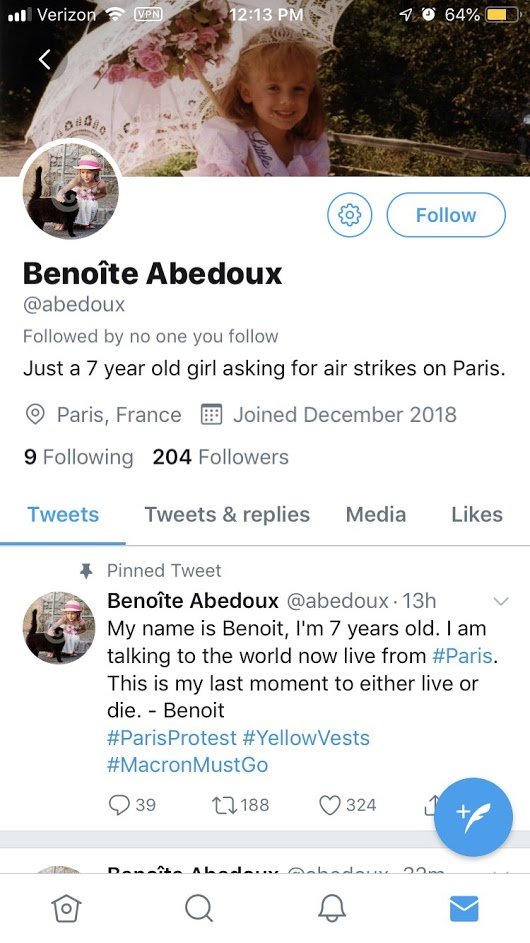Expand pinned tweet options chevron
This screenshot has height=943, width=530.
[501, 601]
